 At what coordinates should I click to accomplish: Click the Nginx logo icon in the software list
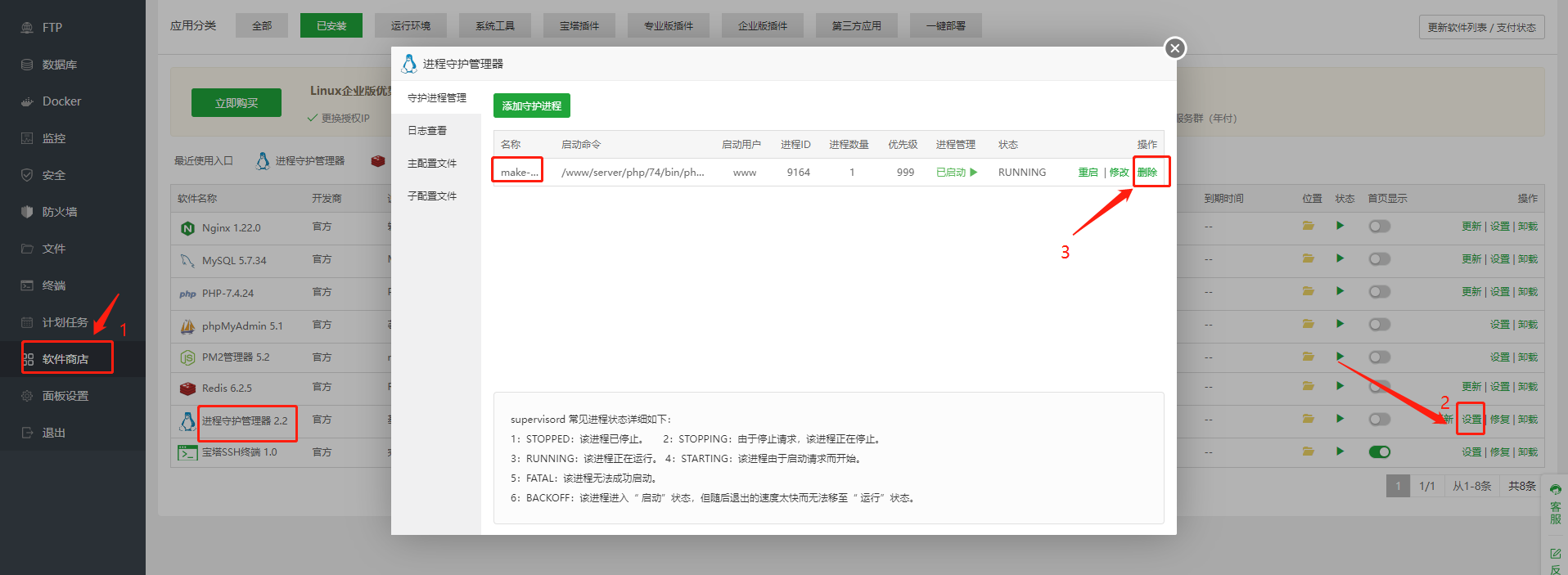click(187, 228)
